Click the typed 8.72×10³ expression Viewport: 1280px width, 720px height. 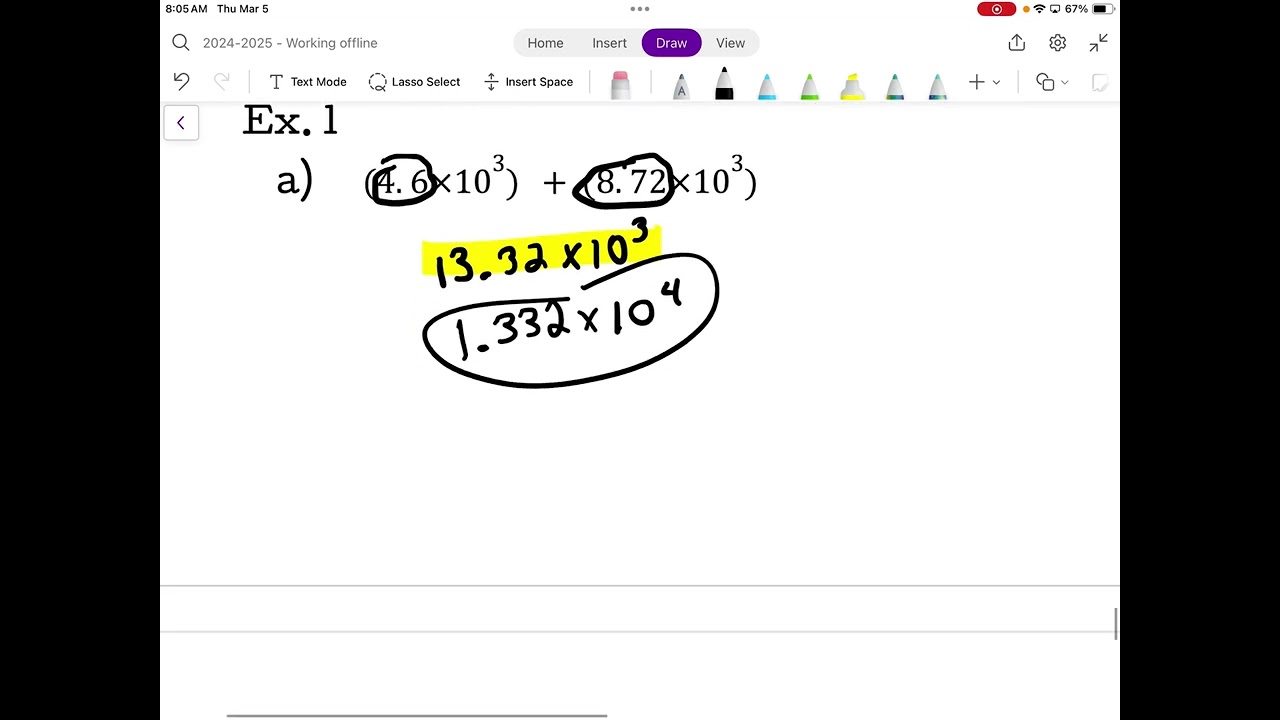point(669,180)
